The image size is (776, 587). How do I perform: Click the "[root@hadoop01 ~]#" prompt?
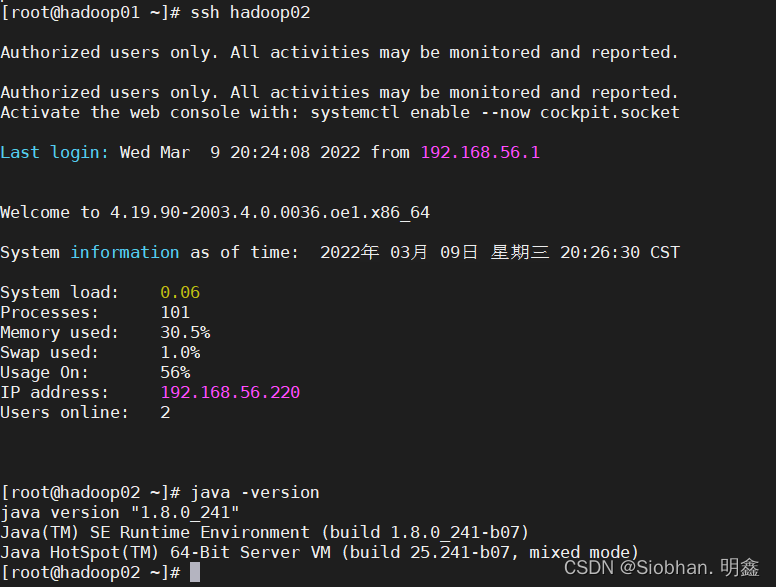[x=90, y=12]
